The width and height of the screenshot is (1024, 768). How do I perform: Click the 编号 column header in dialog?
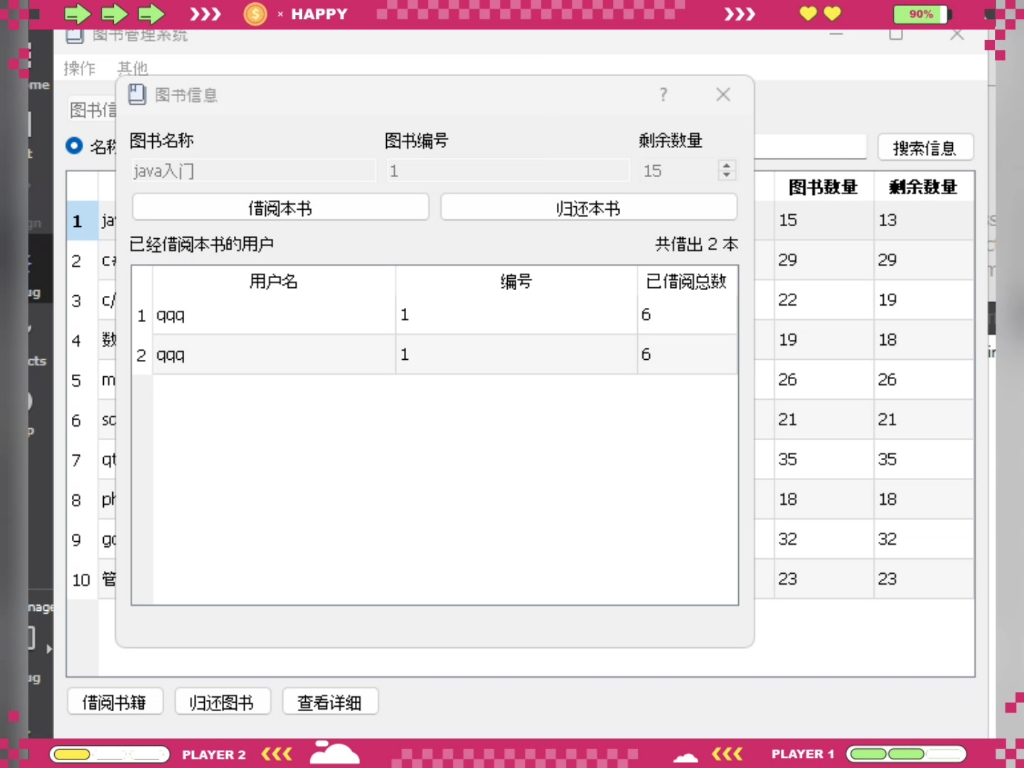pos(516,281)
